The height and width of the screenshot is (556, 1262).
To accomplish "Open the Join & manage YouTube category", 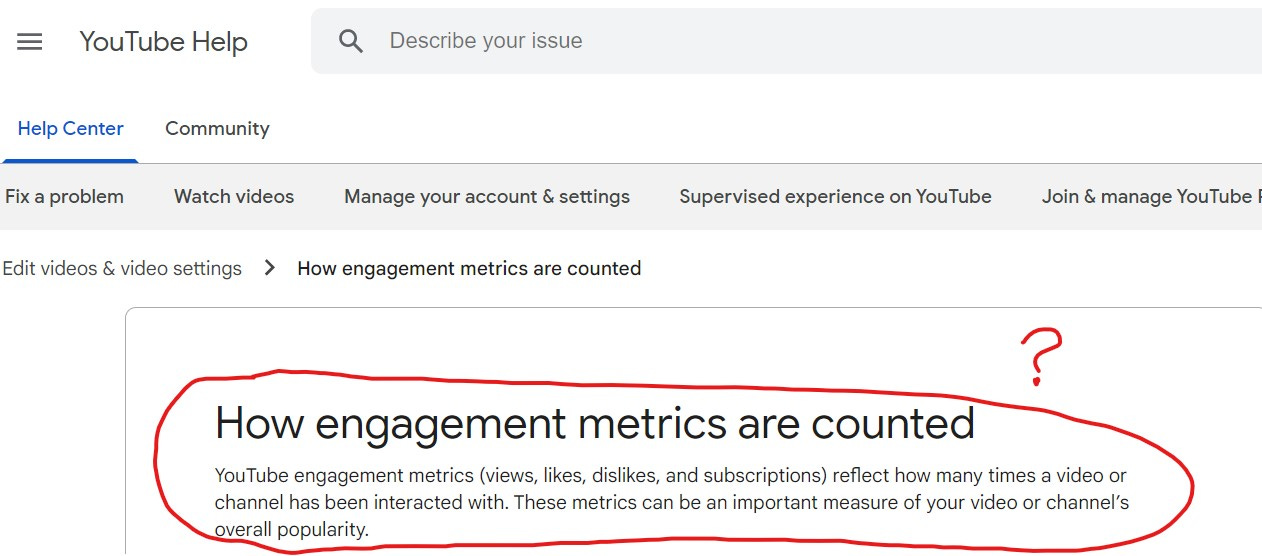I will click(x=1151, y=197).
